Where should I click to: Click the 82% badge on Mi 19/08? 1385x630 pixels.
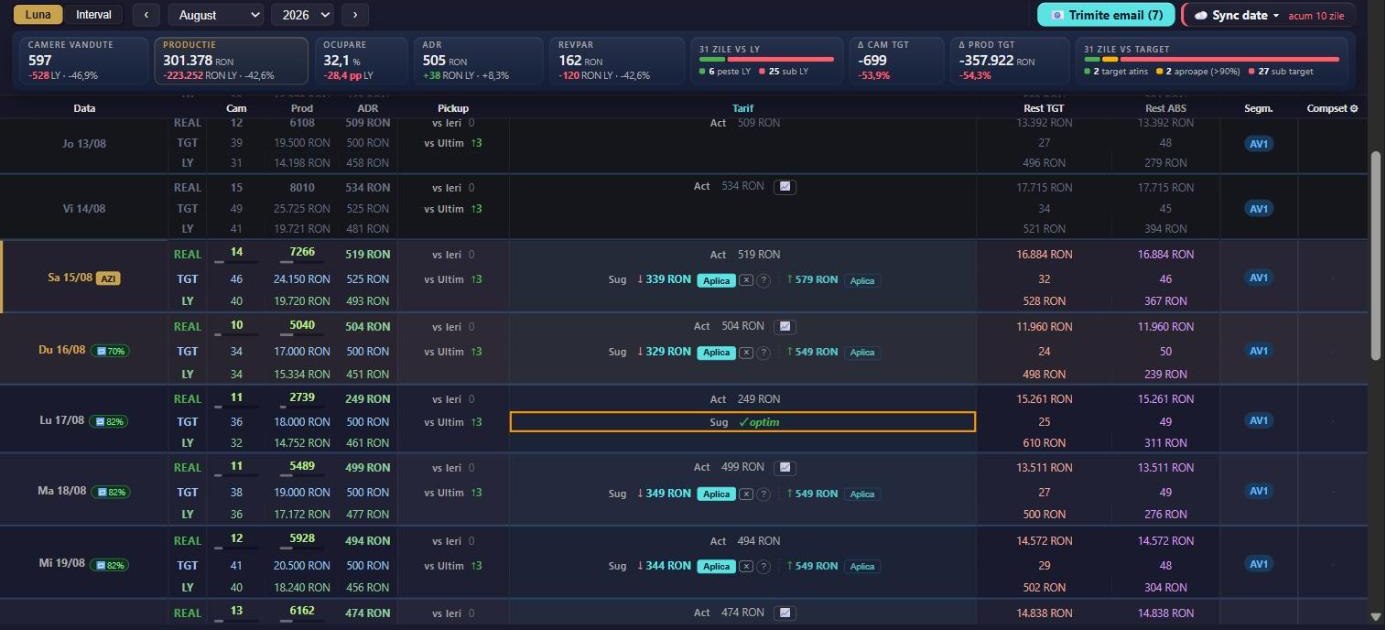tap(108, 565)
